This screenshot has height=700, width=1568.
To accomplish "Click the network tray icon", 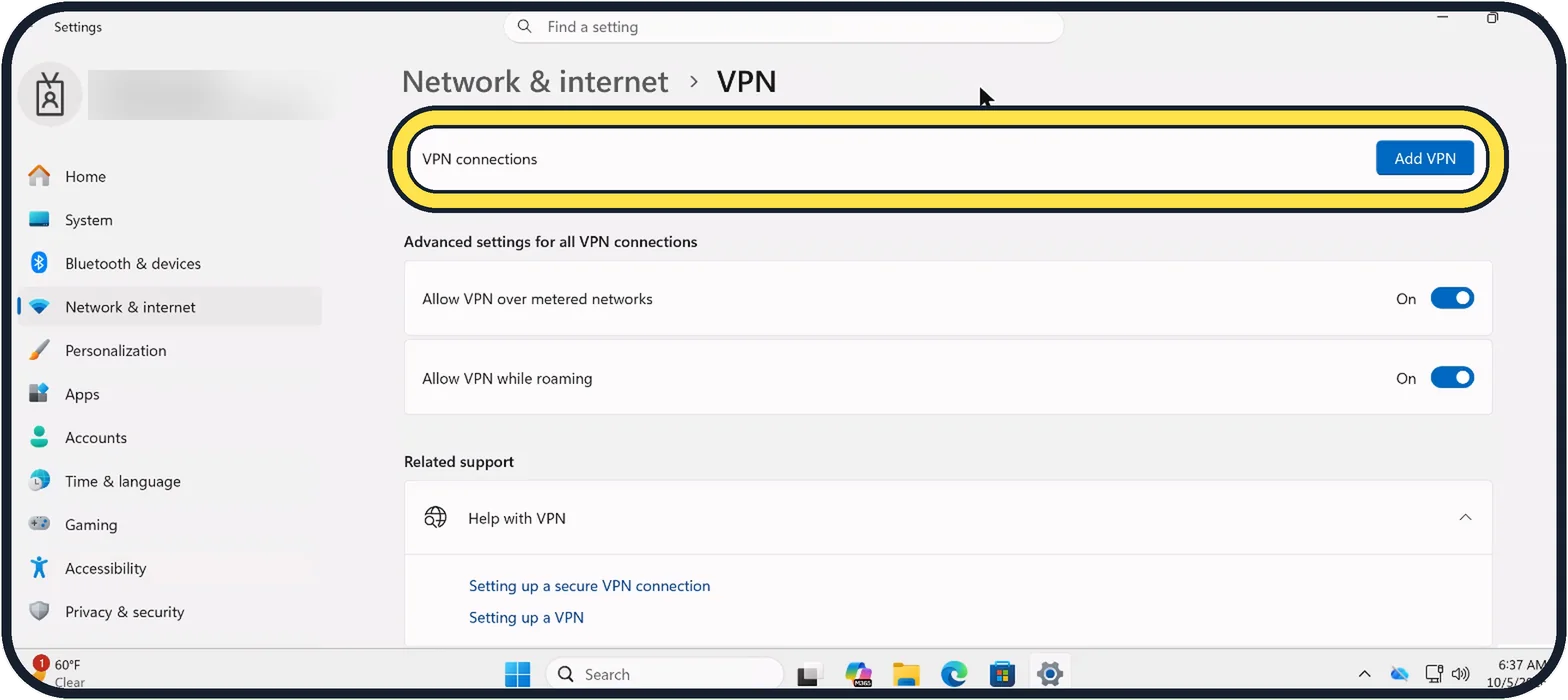I will tap(1434, 674).
